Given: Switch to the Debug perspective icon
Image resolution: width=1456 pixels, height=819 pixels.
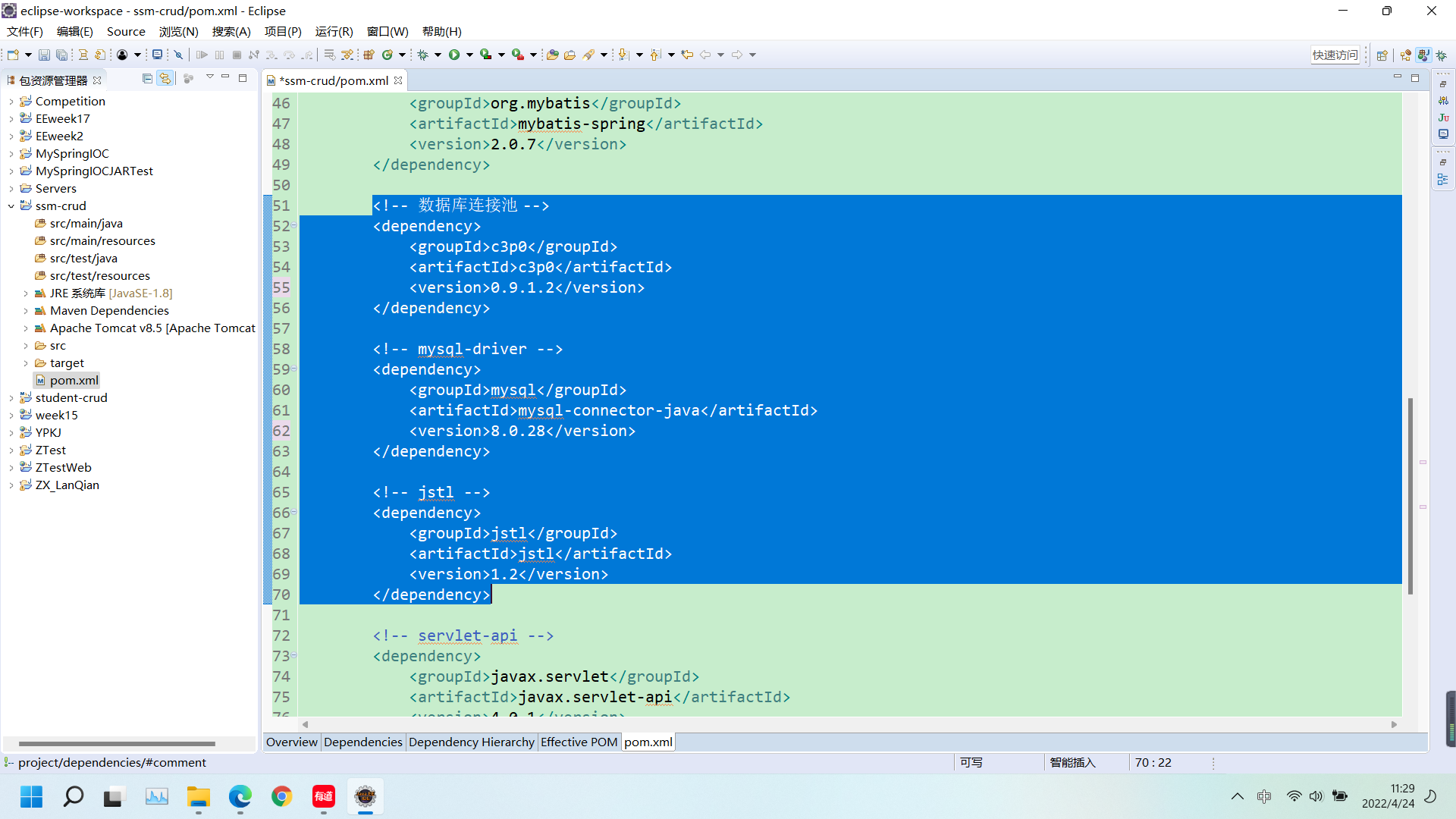Looking at the screenshot, I should tap(1440, 54).
